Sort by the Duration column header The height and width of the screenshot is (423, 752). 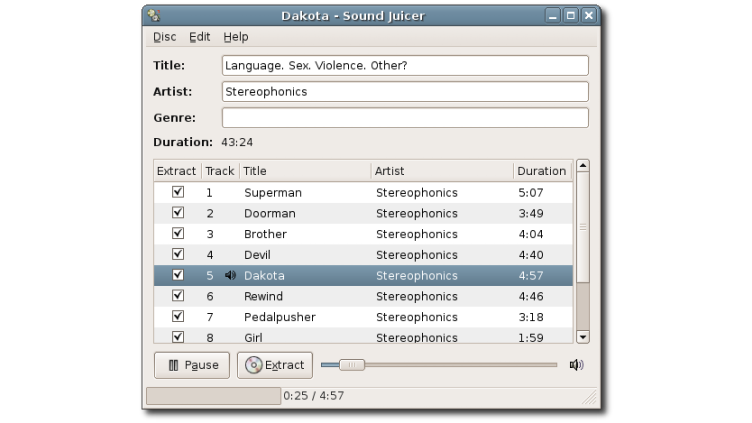pos(543,171)
